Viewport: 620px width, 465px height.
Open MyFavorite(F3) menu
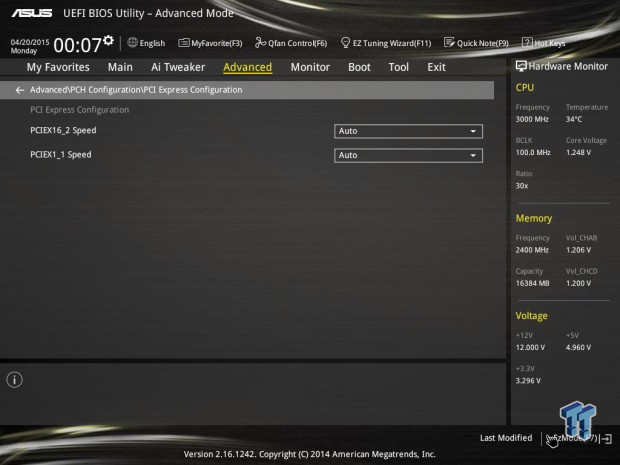click(210, 43)
